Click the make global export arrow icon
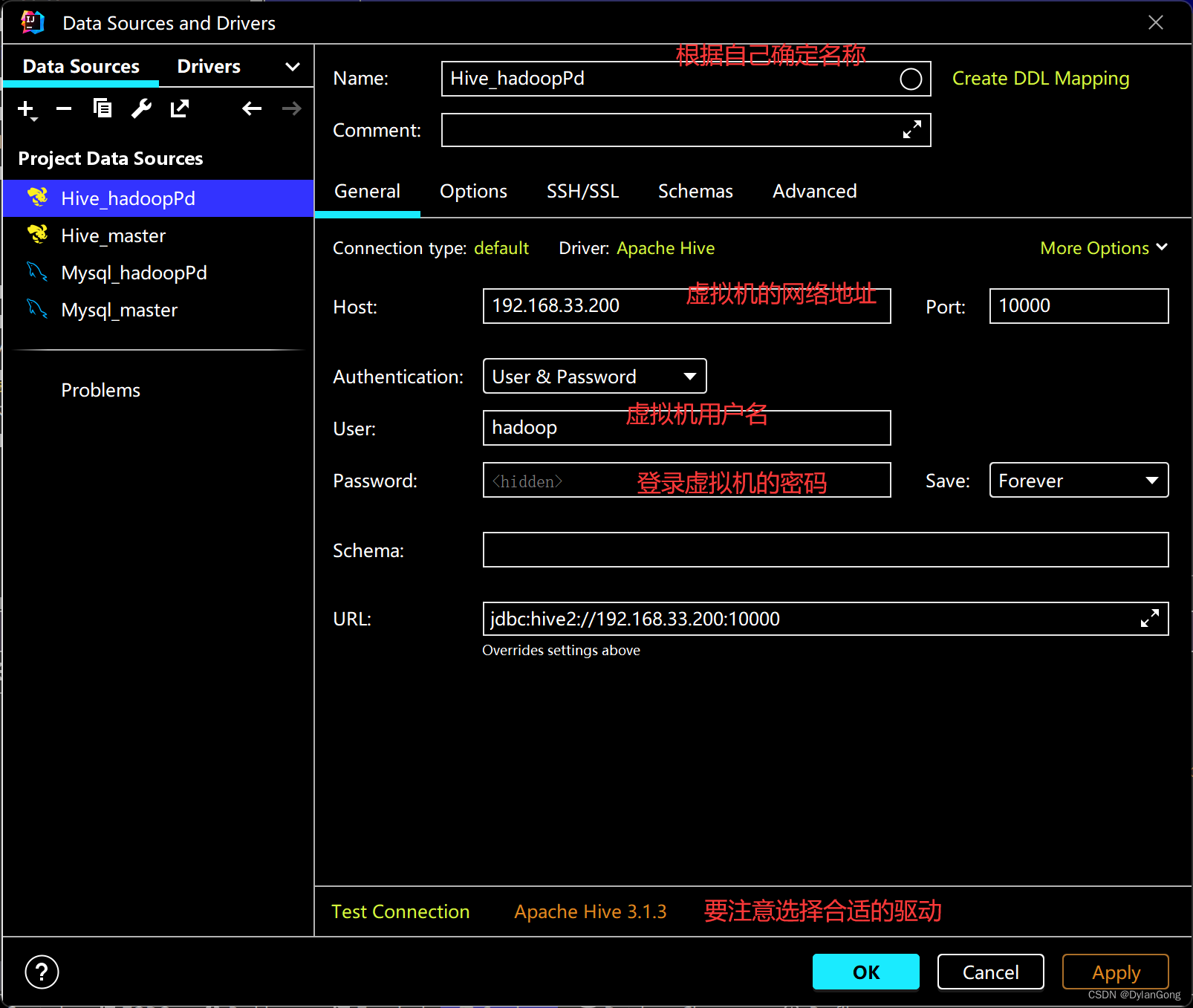 (180, 108)
